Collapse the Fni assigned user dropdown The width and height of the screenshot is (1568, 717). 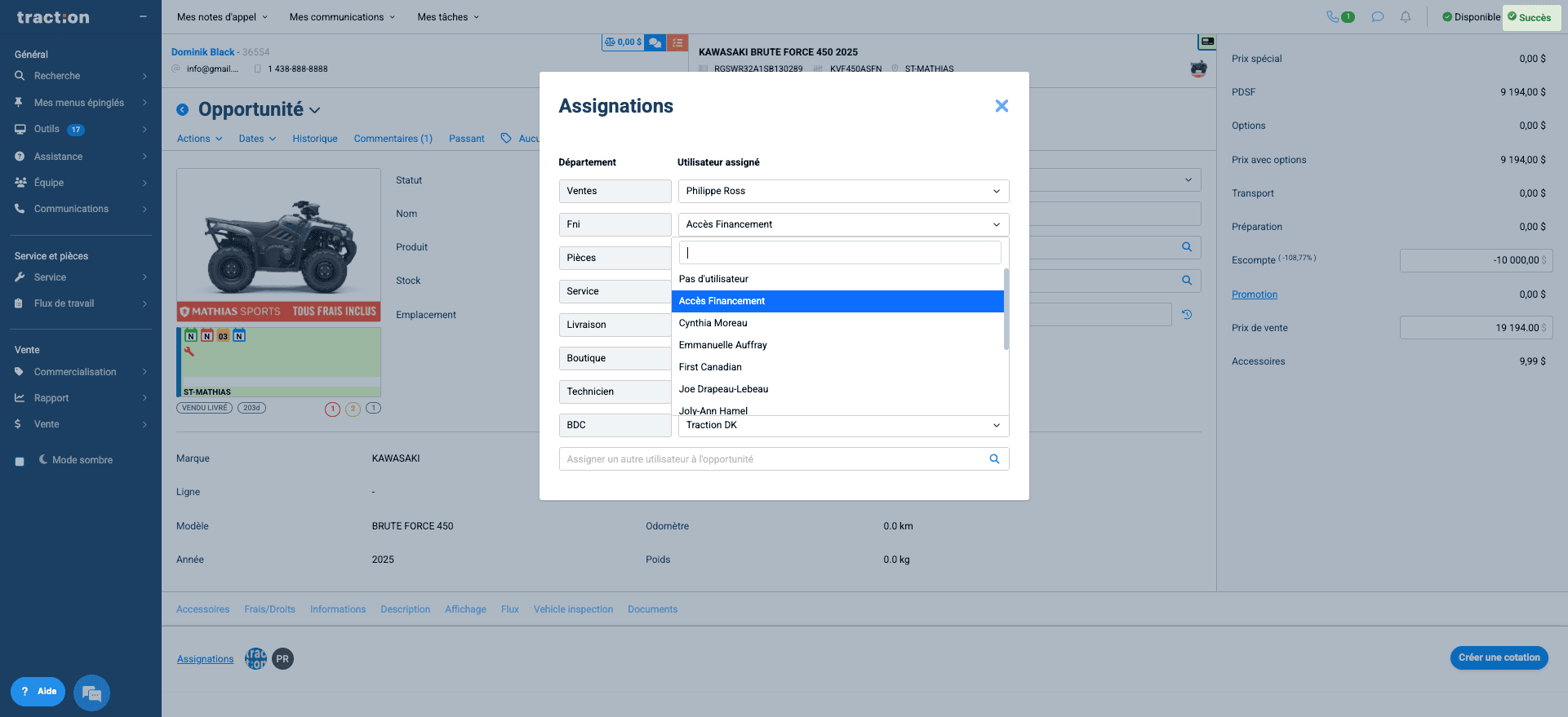843,224
